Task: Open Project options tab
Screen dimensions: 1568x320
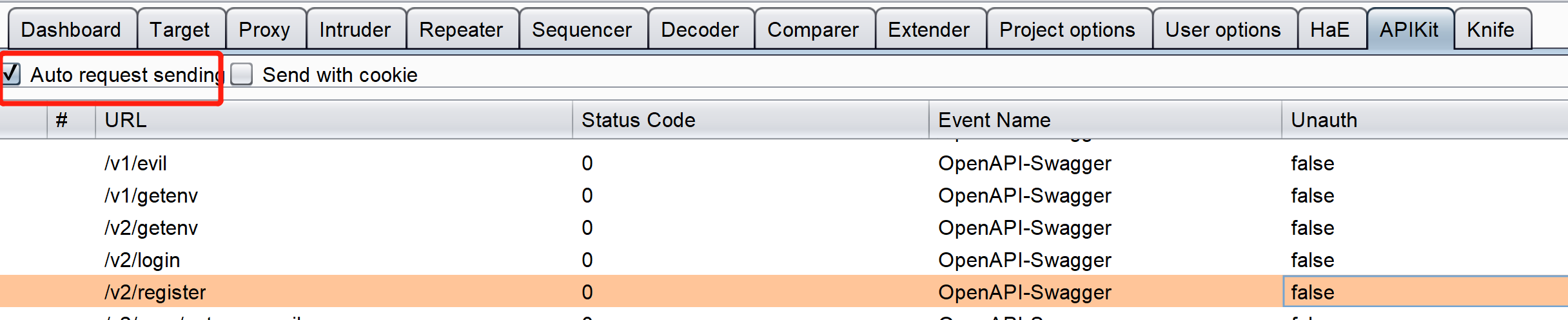Action: (x=1069, y=30)
